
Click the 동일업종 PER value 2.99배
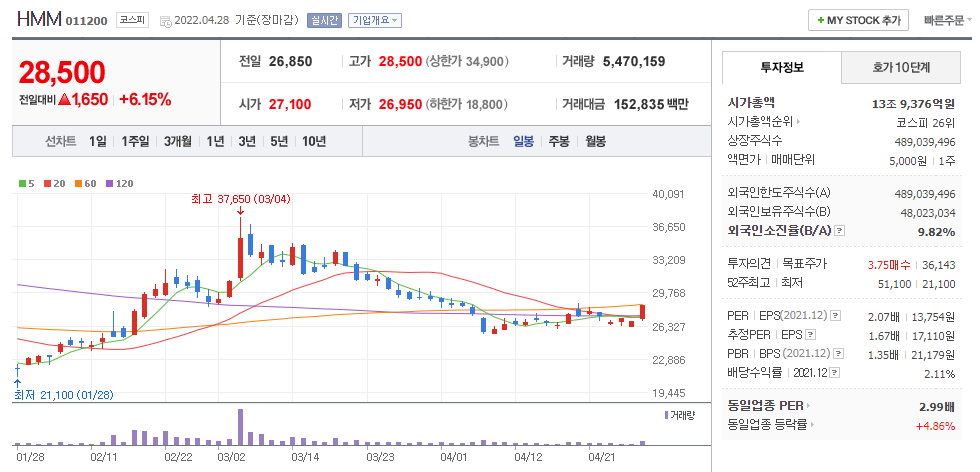pyautogui.click(x=936, y=406)
